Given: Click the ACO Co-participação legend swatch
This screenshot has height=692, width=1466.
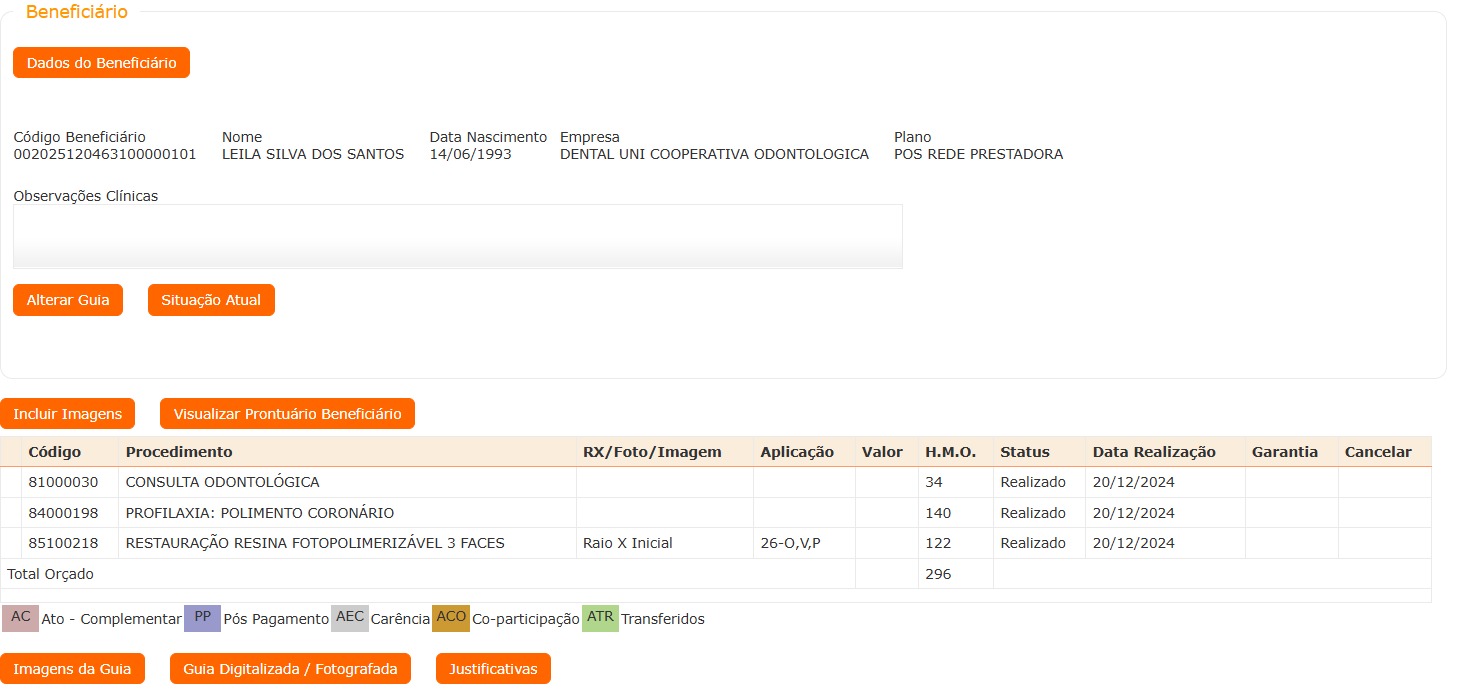Looking at the screenshot, I should 450,618.
